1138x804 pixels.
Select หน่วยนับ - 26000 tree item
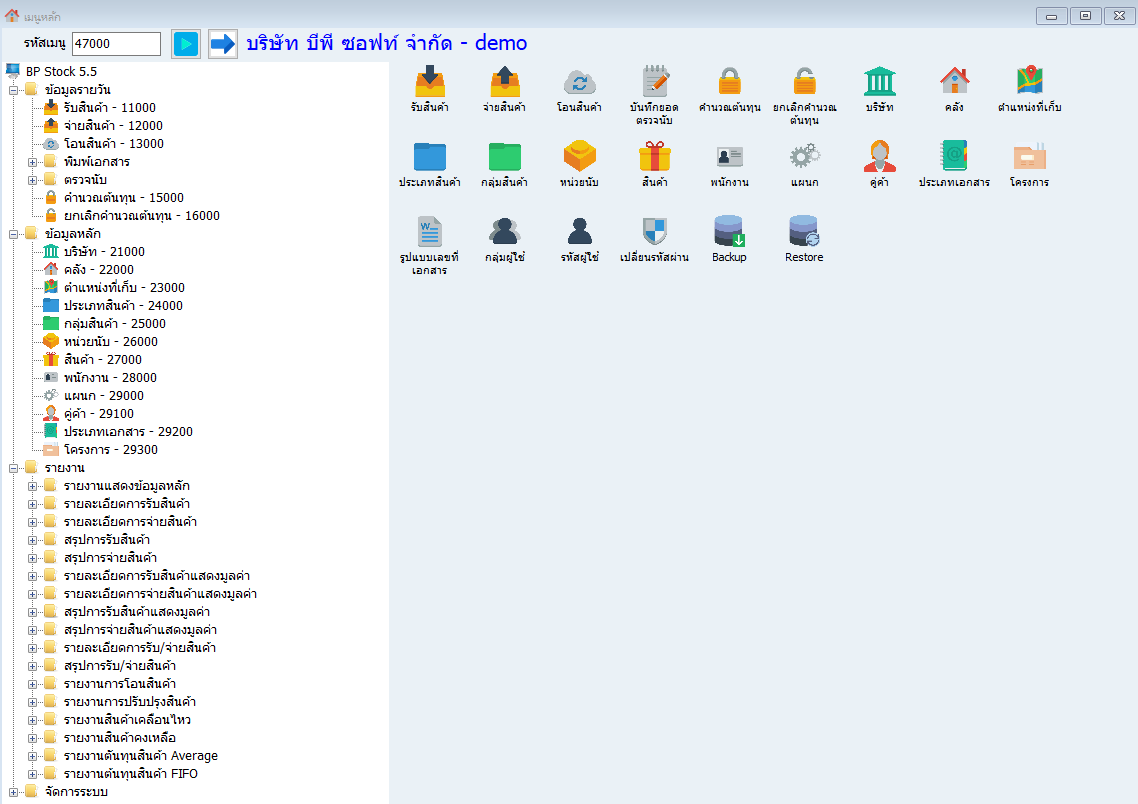pyautogui.click(x=110, y=342)
